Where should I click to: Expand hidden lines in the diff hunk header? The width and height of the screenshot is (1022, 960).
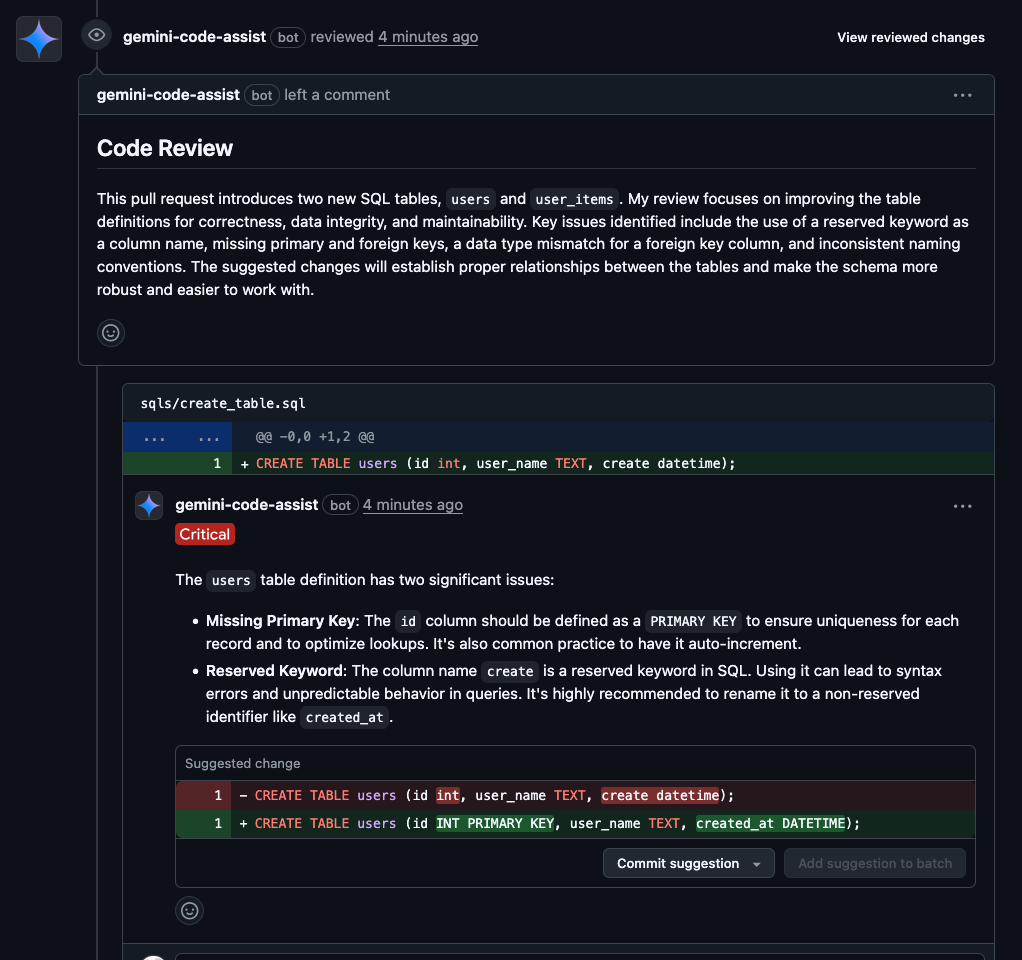click(x=177, y=437)
